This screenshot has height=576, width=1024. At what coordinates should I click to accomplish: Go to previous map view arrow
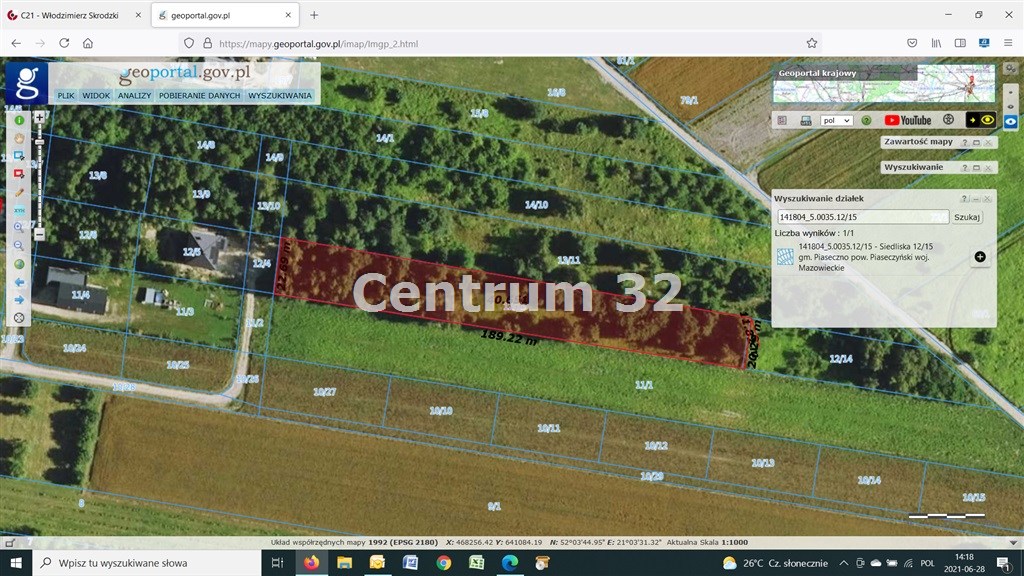coord(18,282)
